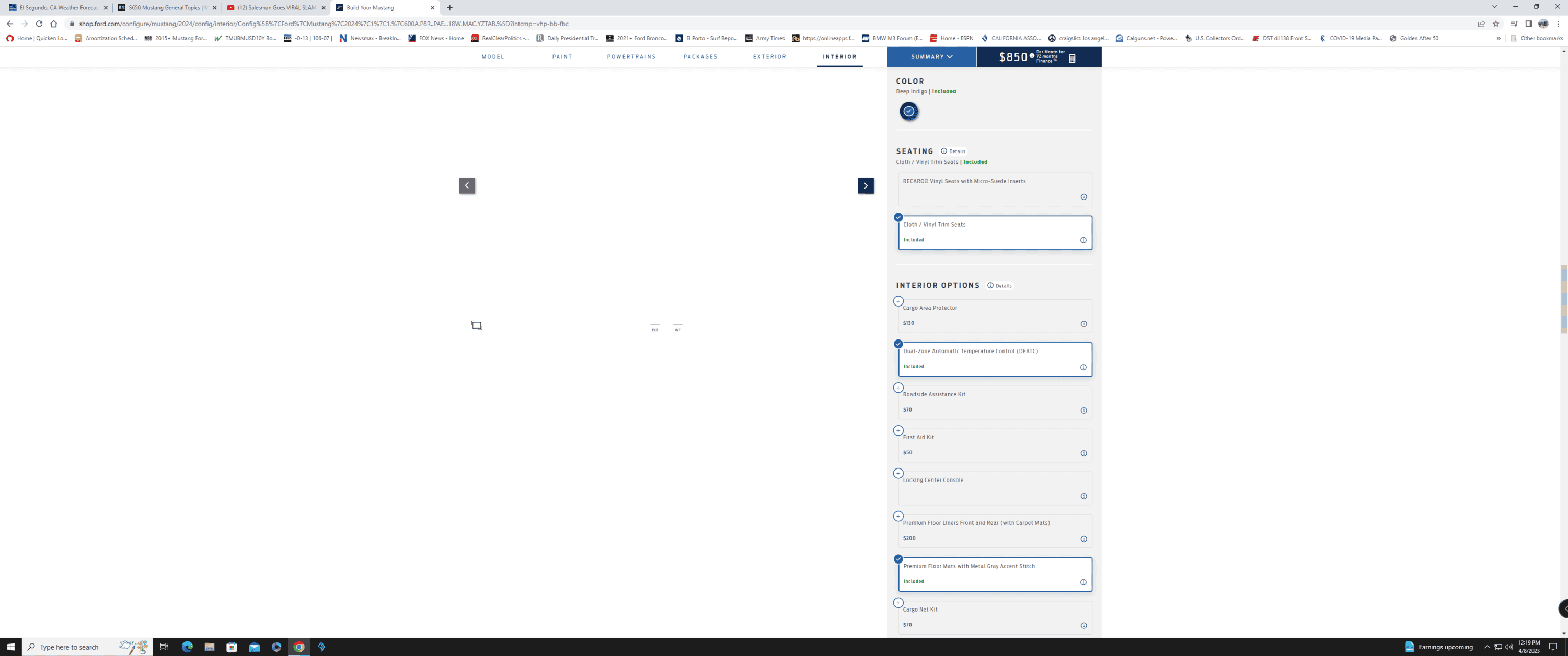
Task: Open the FOX News - Home bookmark
Action: (436, 38)
